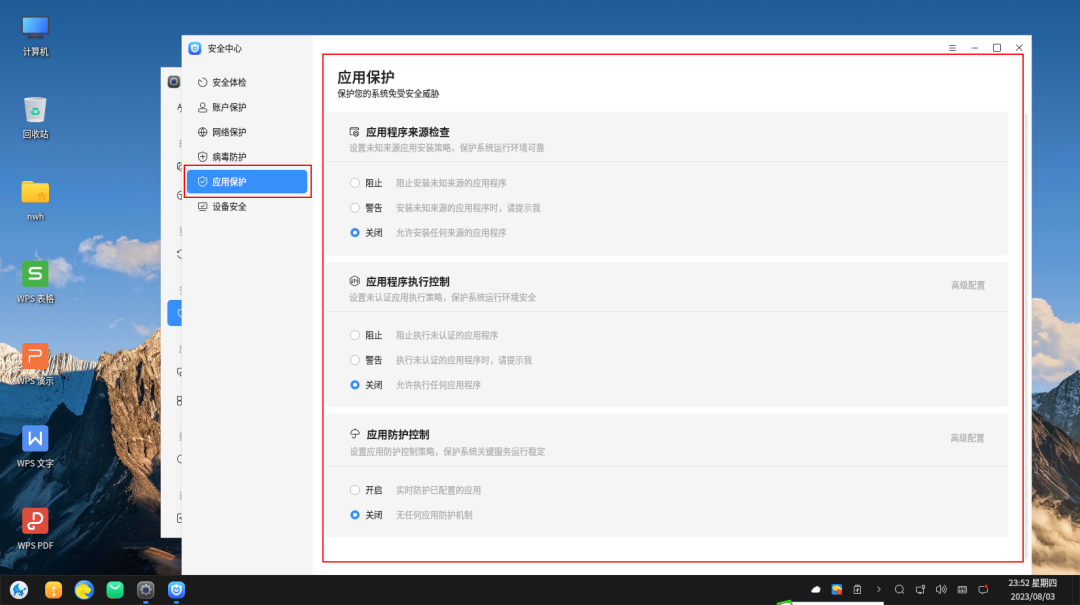
Task: Select 账户保护 in the sidebar
Action: [229, 107]
